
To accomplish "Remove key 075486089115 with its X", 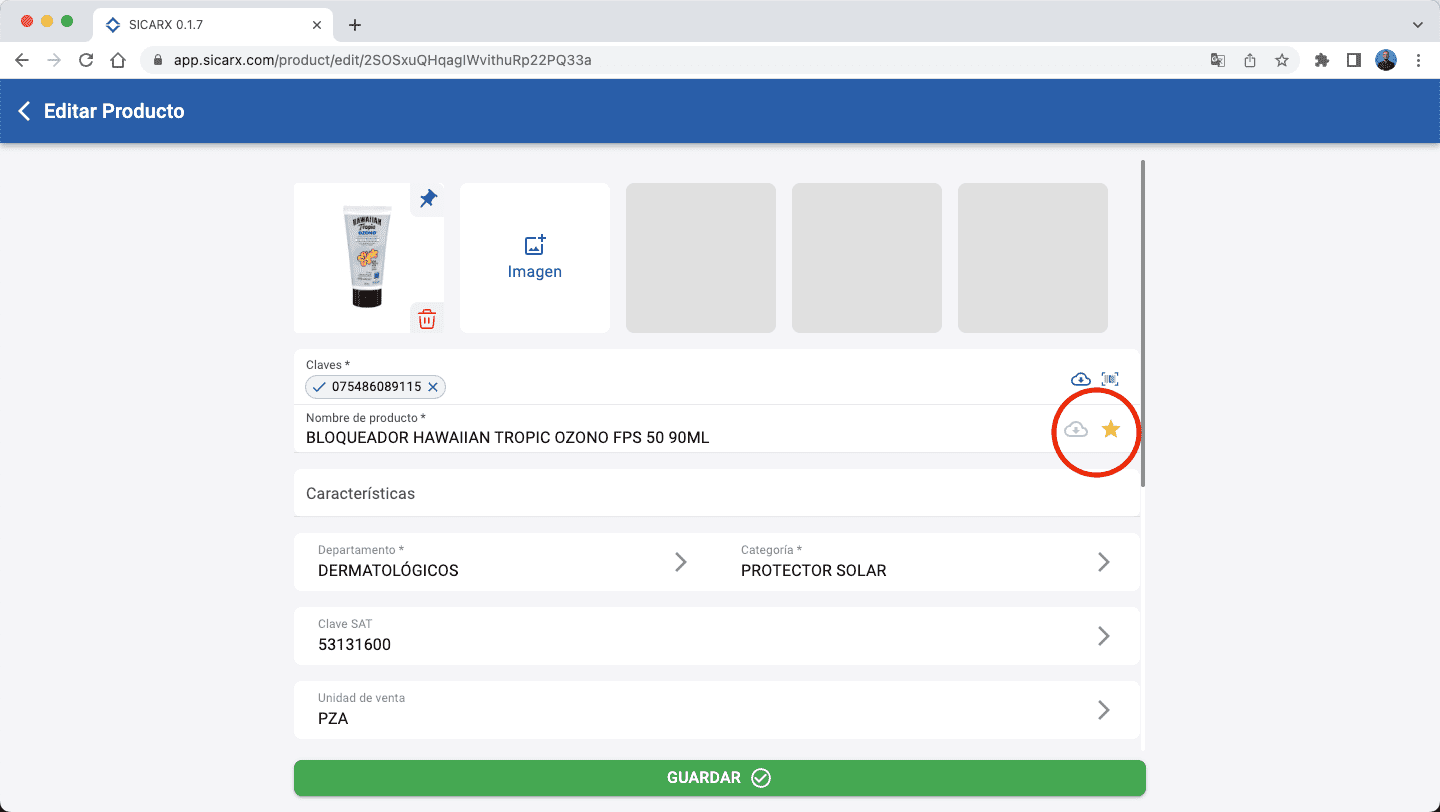I will [x=433, y=387].
